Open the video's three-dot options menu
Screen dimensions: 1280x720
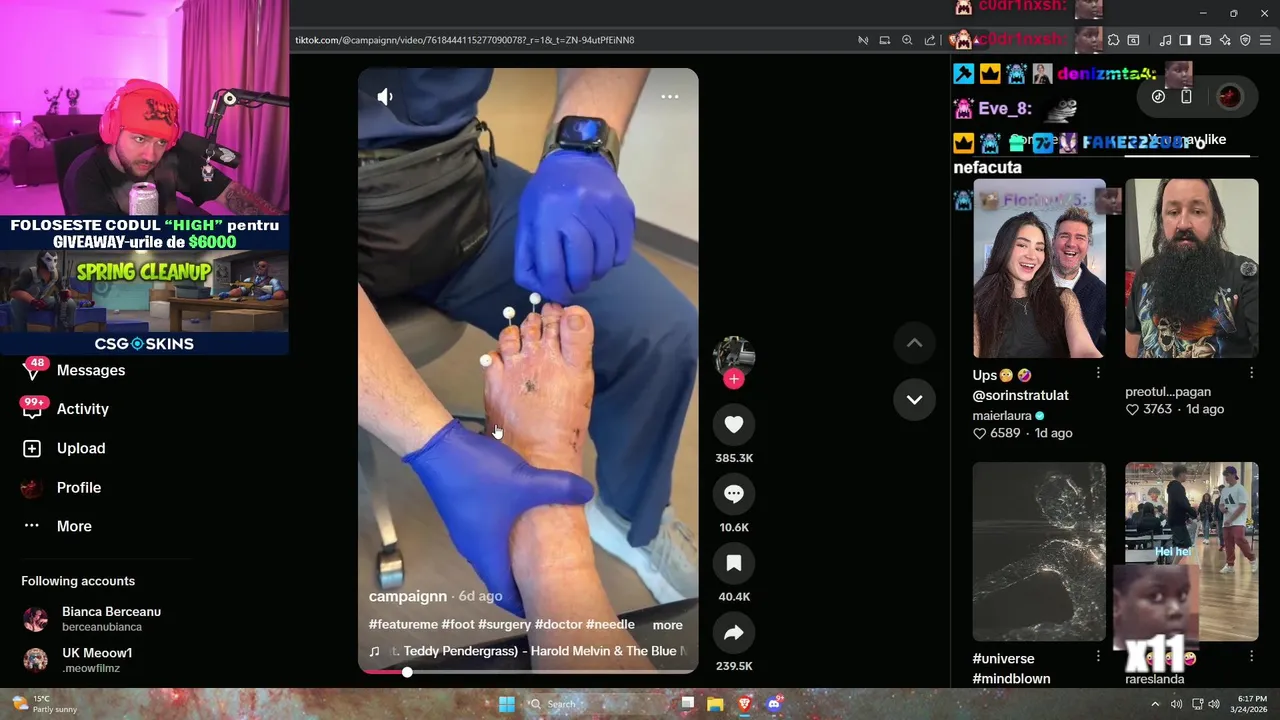670,96
